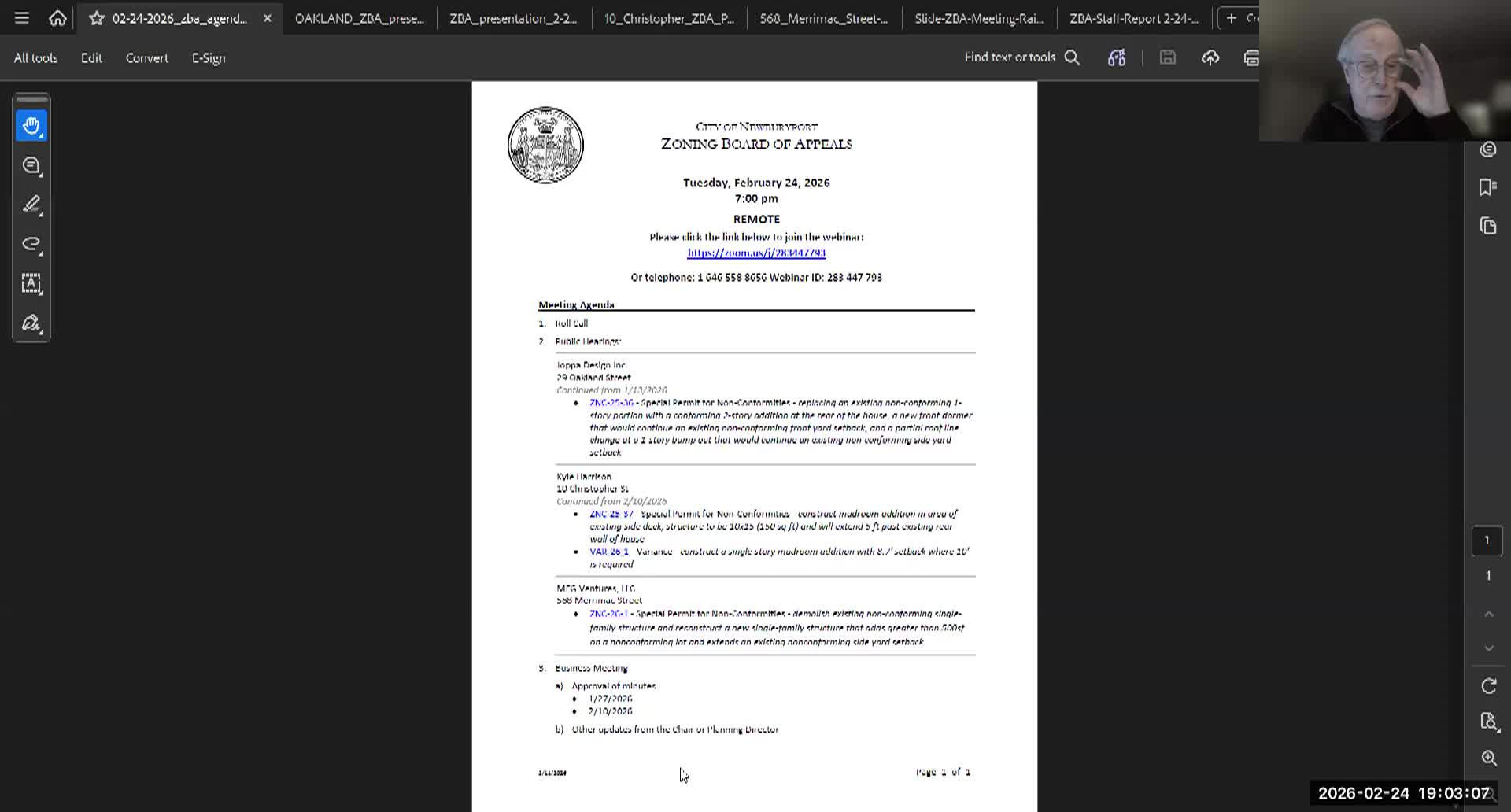Switch to the 568_Merrimac_Street tab
The height and width of the screenshot is (812, 1511).
coord(822,17)
